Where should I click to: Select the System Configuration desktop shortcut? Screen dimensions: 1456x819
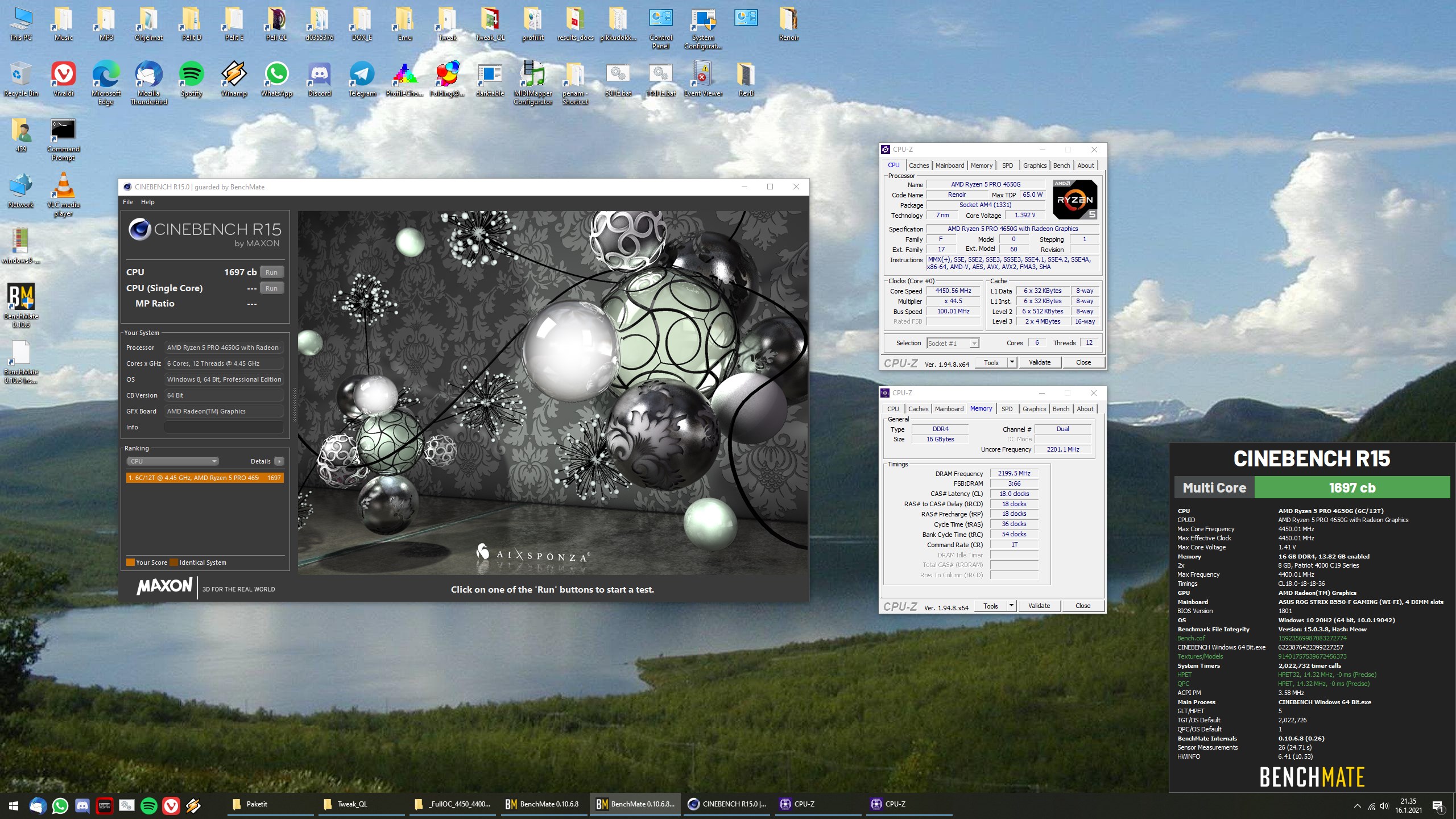(703, 28)
